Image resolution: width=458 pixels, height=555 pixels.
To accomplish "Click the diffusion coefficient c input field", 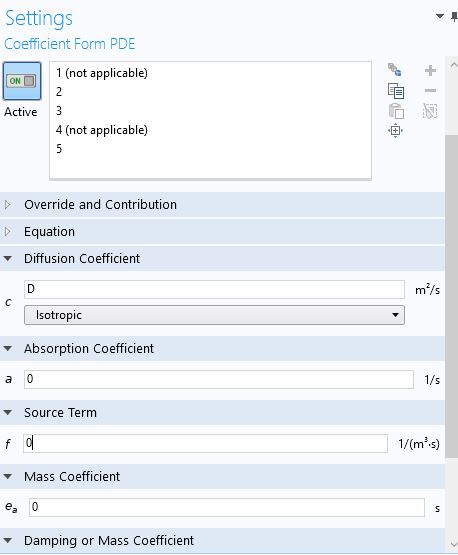I will (x=214, y=290).
